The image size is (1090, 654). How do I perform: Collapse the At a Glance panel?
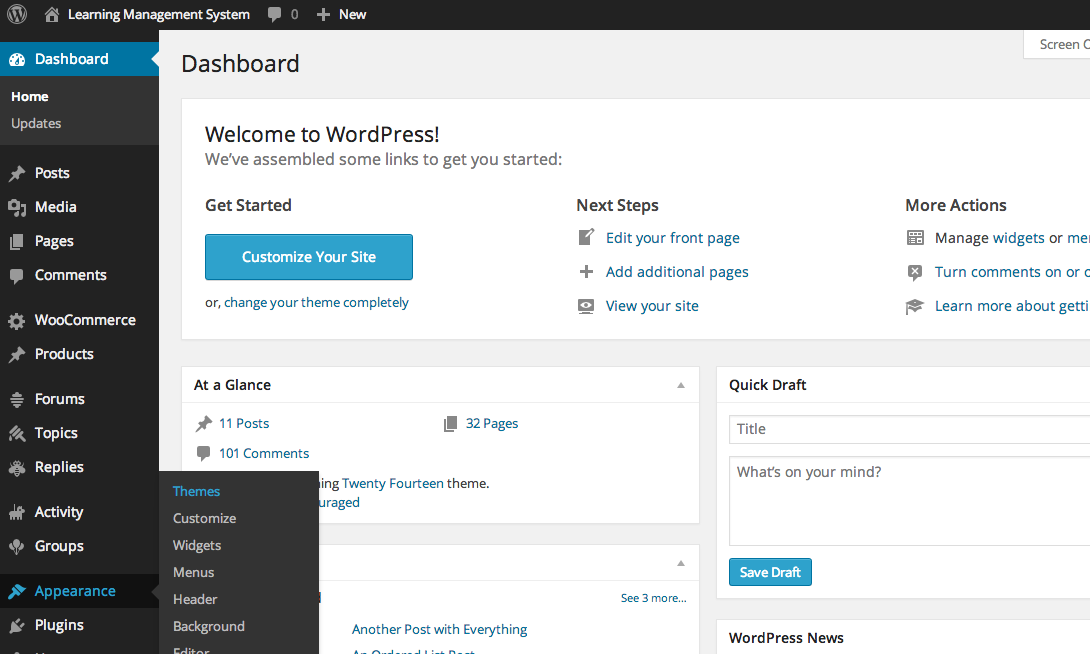(x=681, y=385)
